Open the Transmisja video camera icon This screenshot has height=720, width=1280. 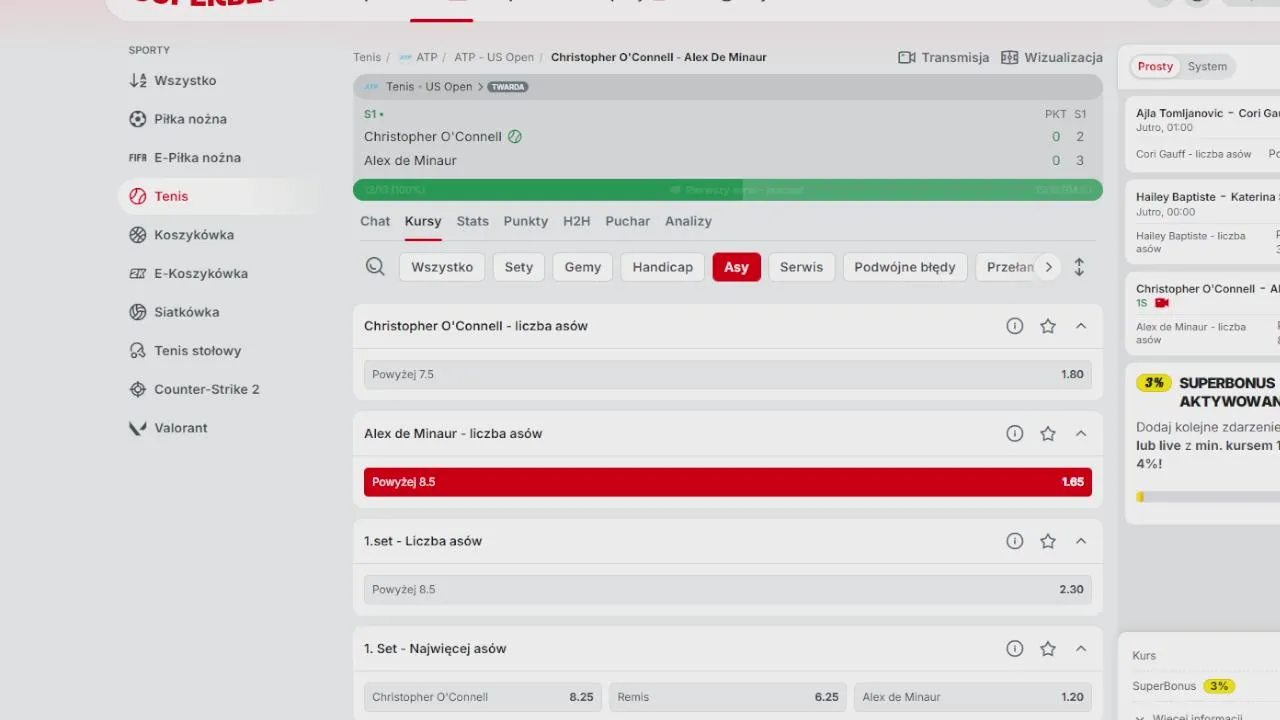(x=907, y=58)
